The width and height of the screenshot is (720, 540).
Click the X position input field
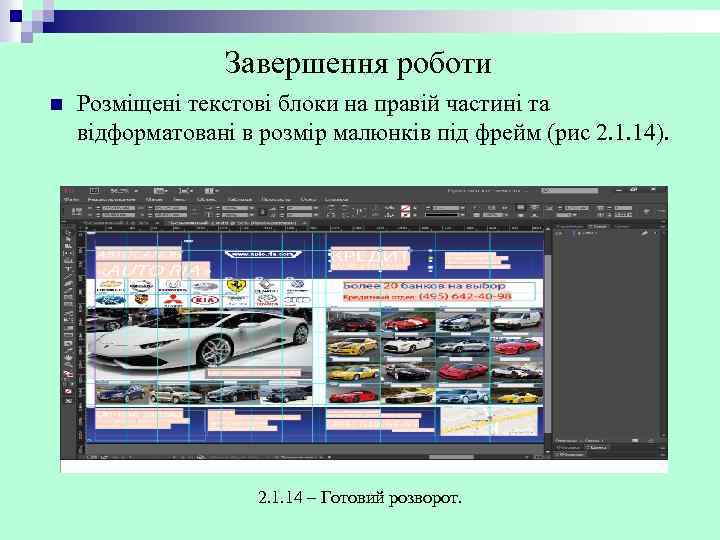tap(118, 208)
